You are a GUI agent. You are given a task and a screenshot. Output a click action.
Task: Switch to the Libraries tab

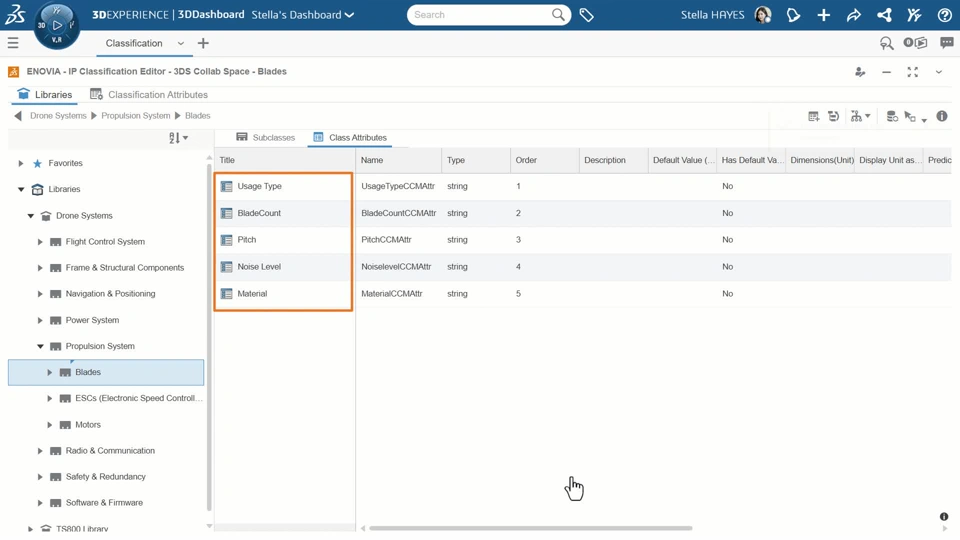[45, 94]
